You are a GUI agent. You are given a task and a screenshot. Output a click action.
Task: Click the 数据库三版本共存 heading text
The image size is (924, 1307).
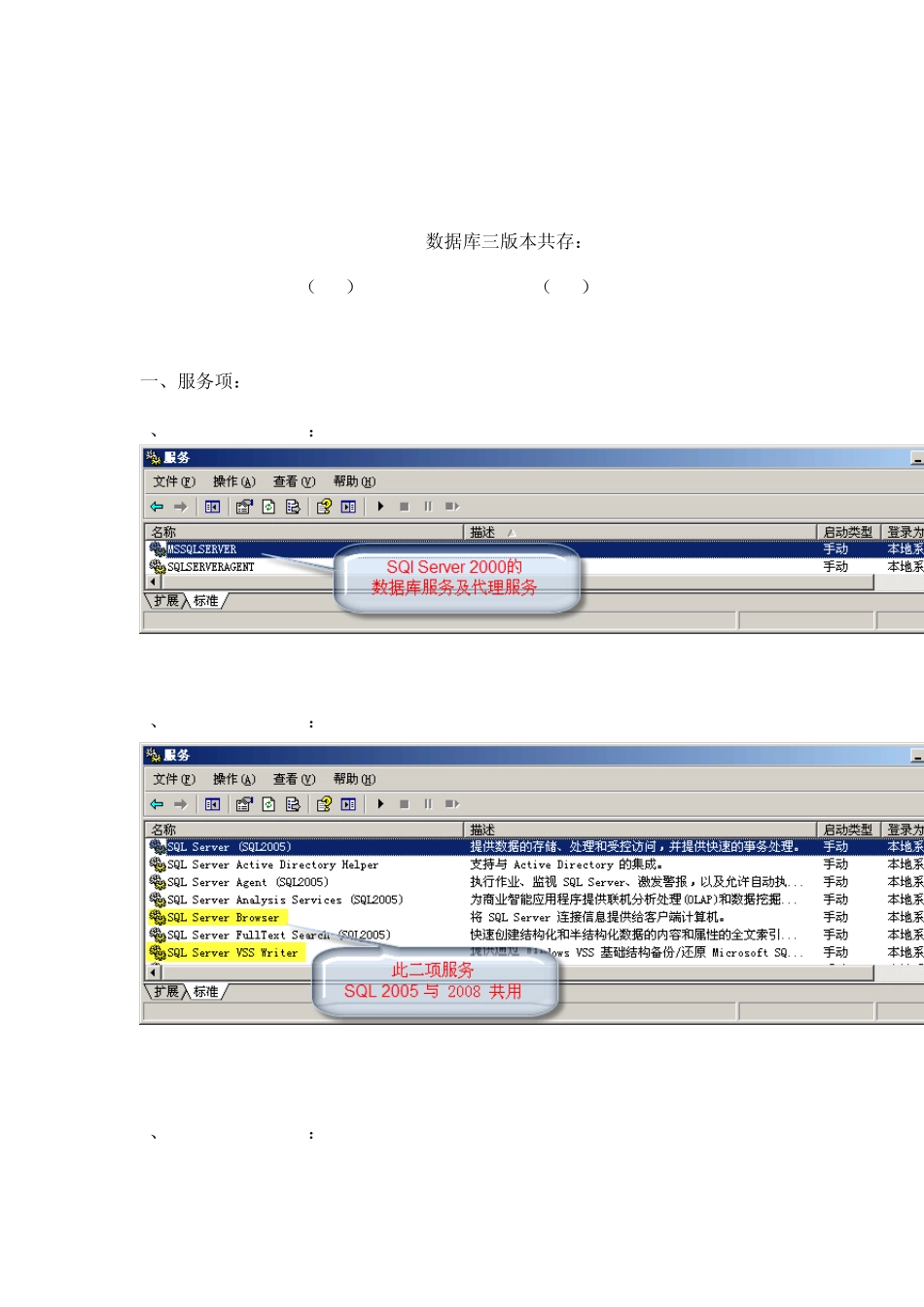tap(505, 241)
